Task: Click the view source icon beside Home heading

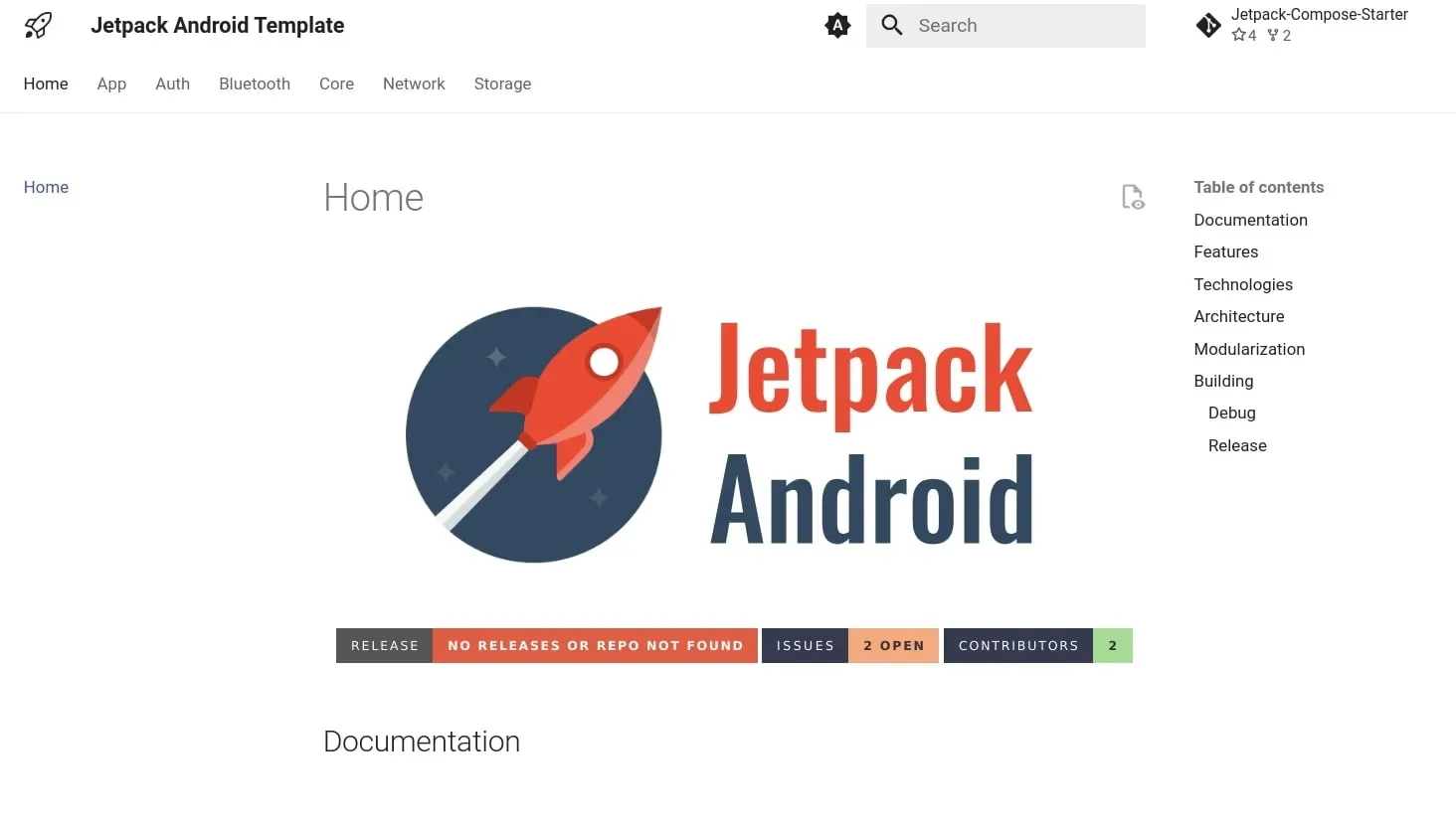Action: [1133, 197]
